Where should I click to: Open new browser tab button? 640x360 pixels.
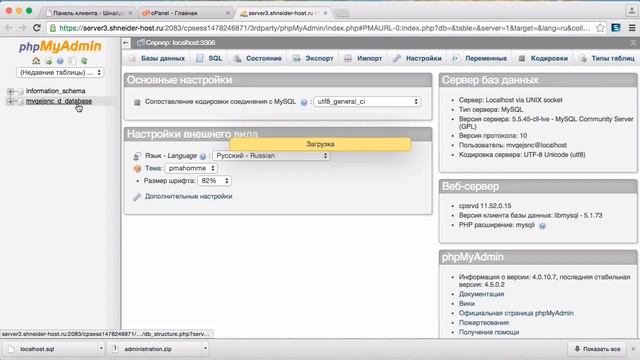(342, 13)
